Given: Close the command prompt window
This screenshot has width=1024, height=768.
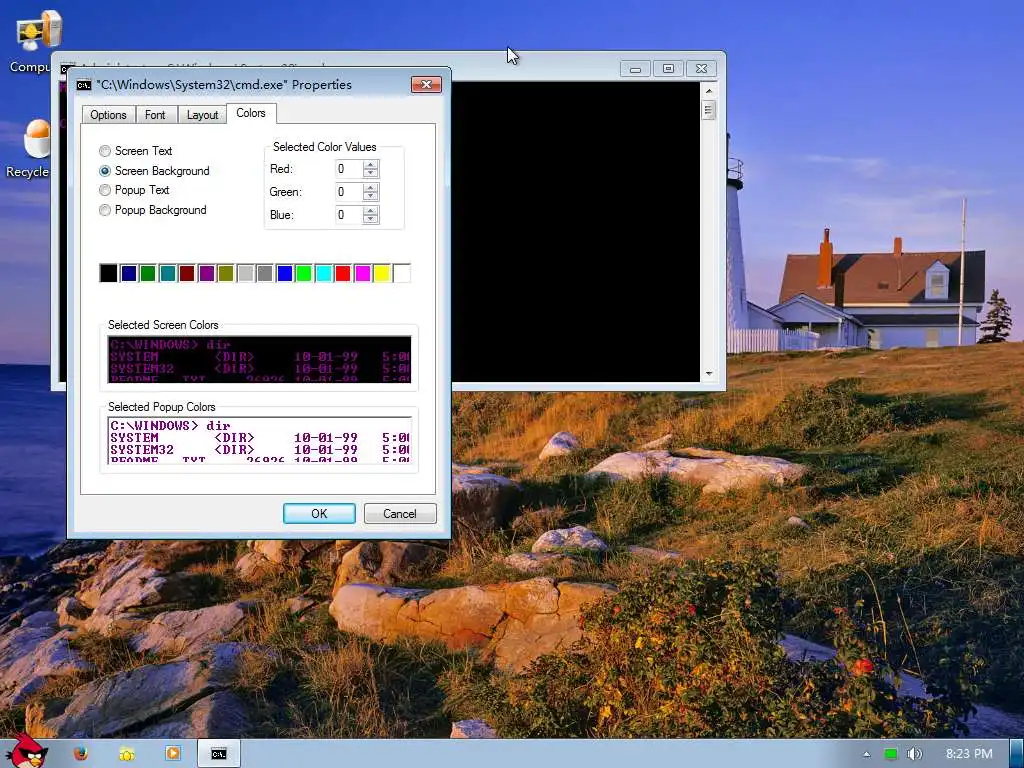Looking at the screenshot, I should pos(701,69).
